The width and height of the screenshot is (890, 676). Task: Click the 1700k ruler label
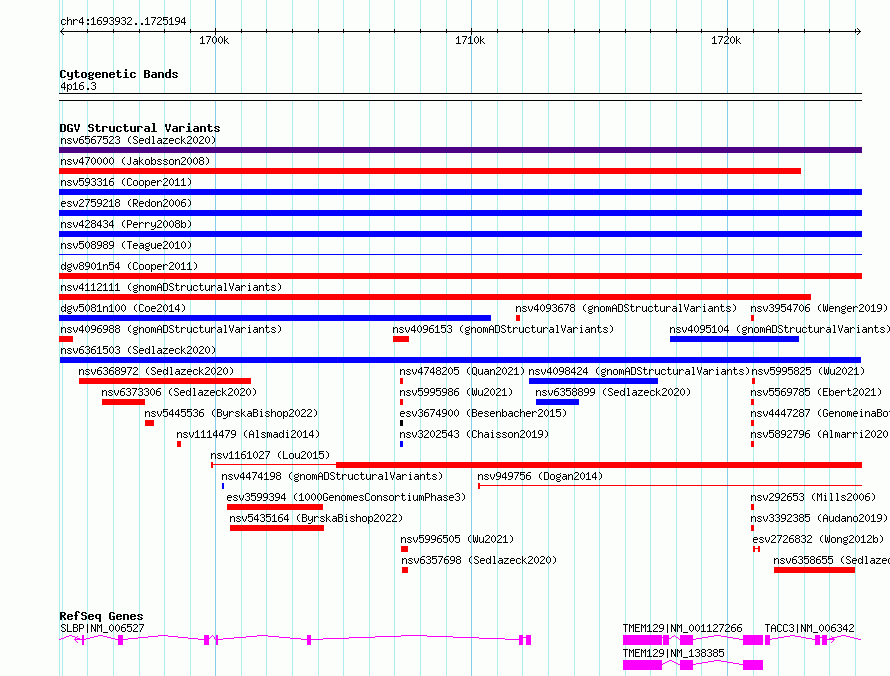click(x=214, y=40)
